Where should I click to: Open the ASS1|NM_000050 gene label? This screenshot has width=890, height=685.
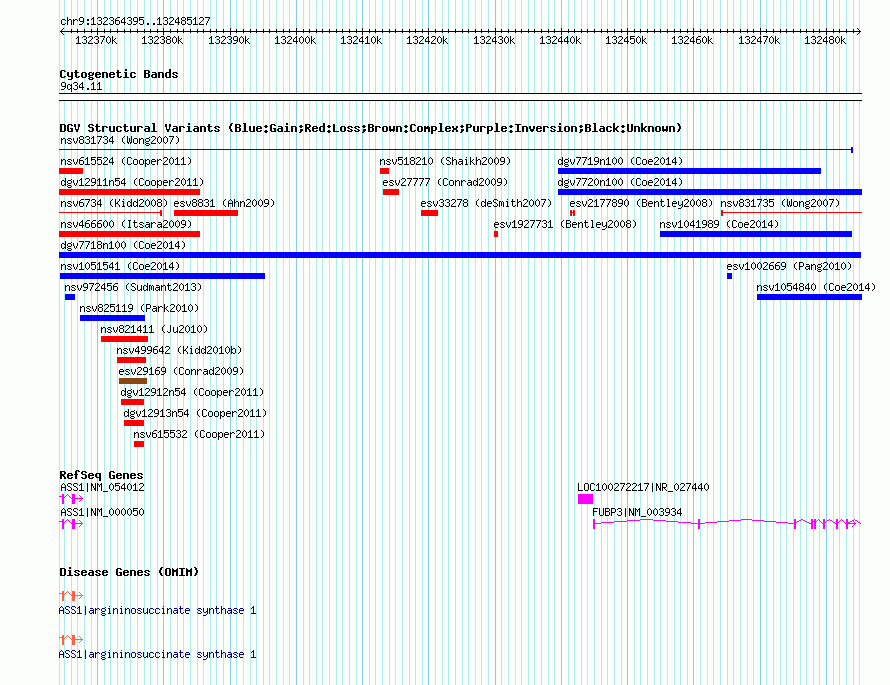(102, 512)
